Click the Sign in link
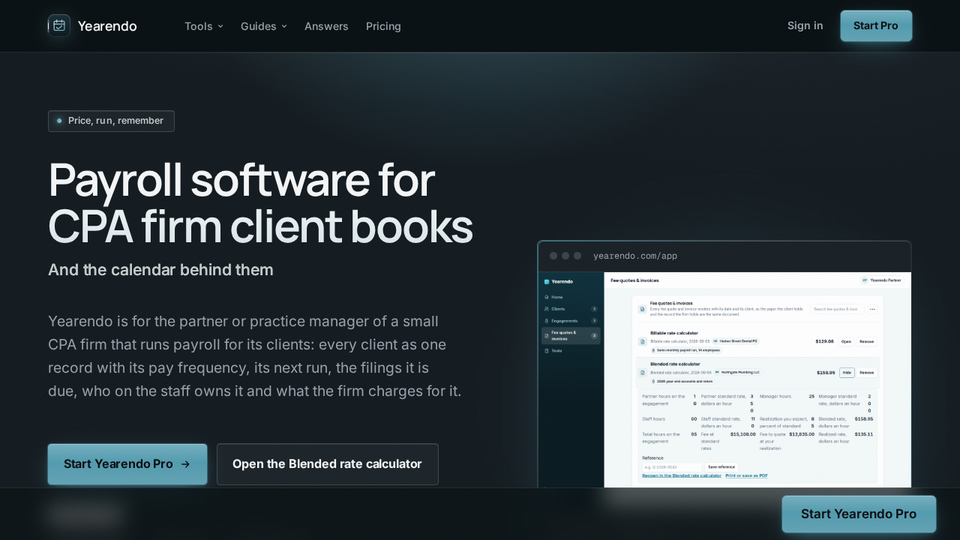Viewport: 960px width, 540px height. (804, 26)
